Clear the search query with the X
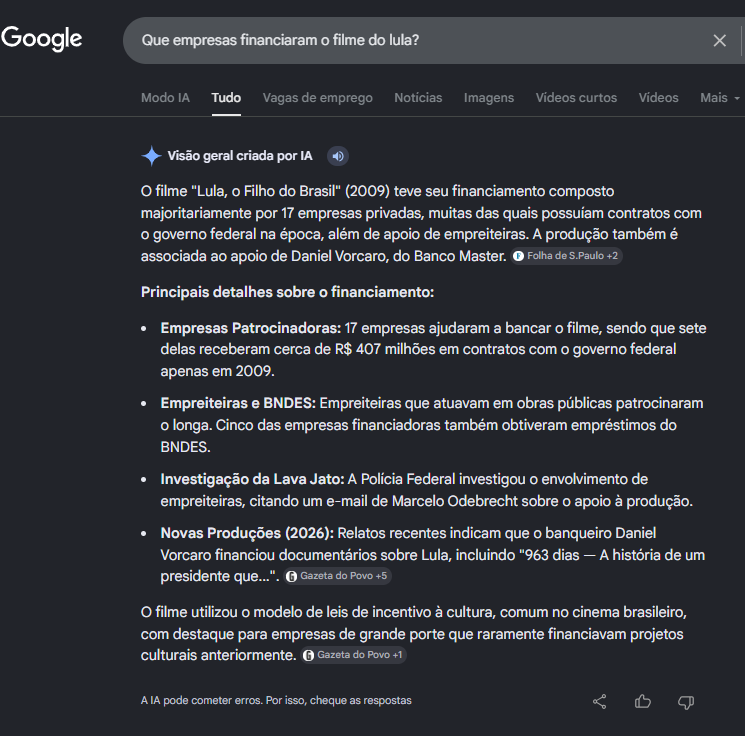The width and height of the screenshot is (745, 736). [719, 40]
